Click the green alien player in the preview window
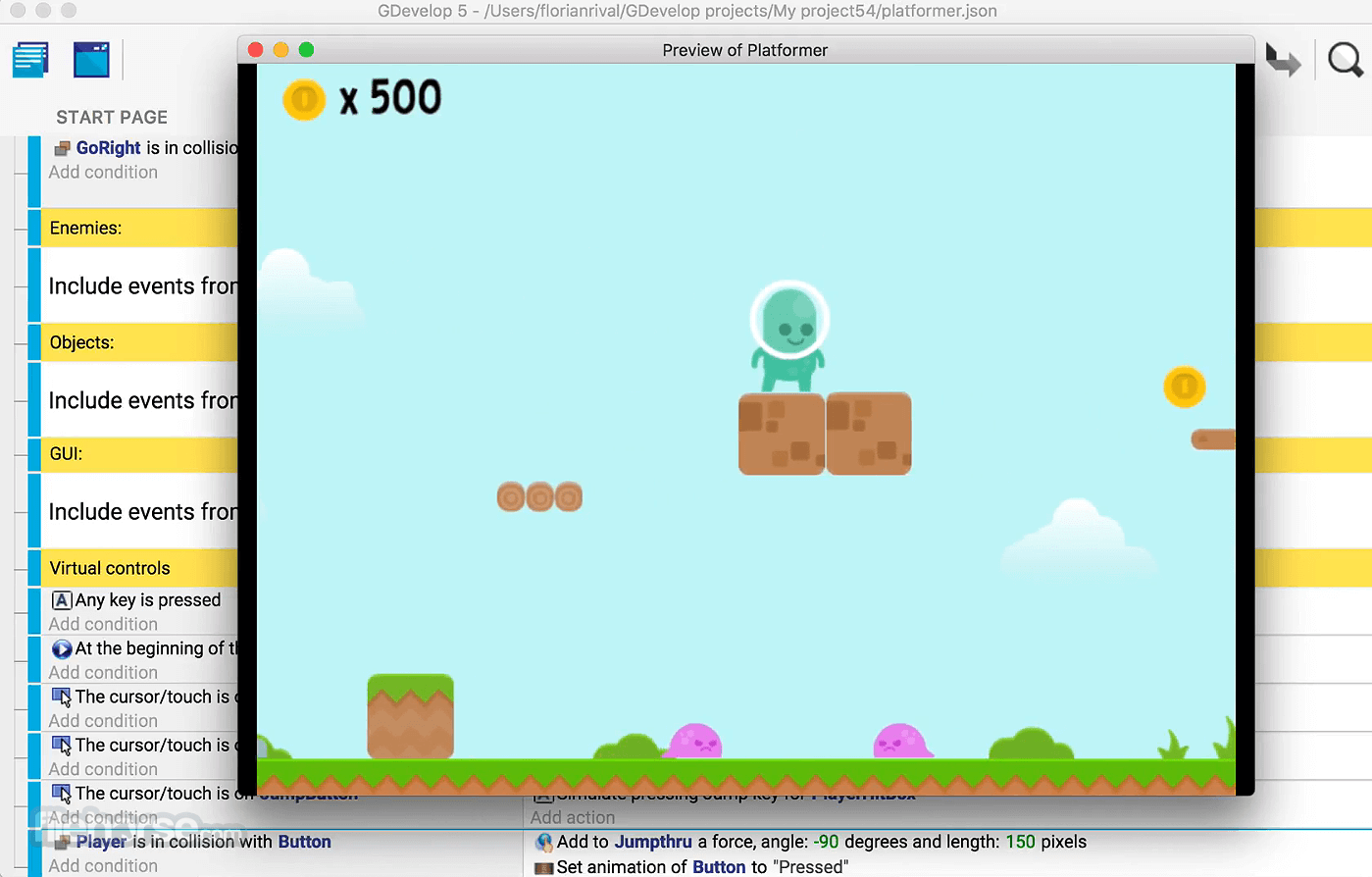 [788, 335]
